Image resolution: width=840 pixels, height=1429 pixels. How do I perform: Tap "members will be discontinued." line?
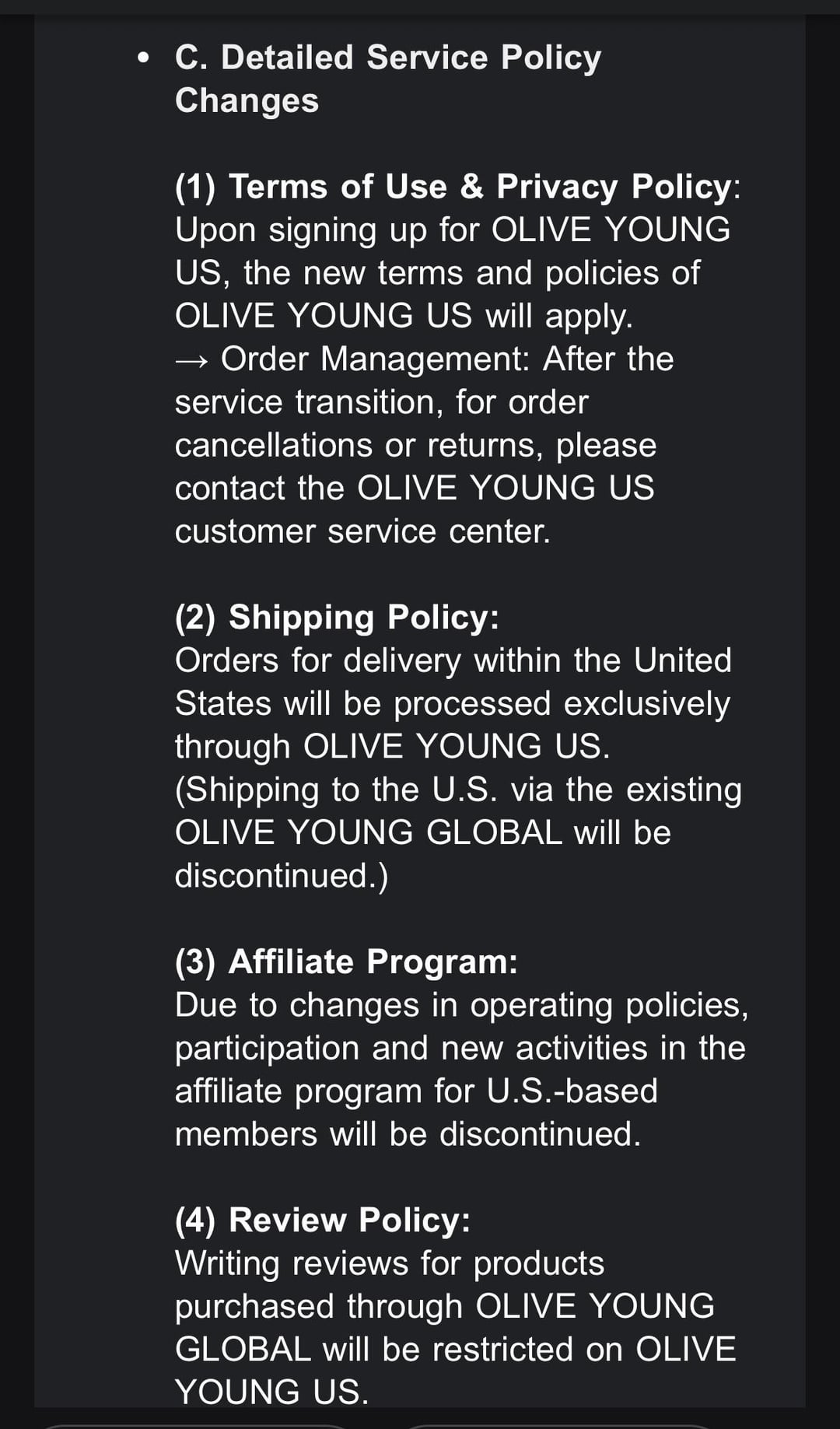pyautogui.click(x=408, y=1134)
